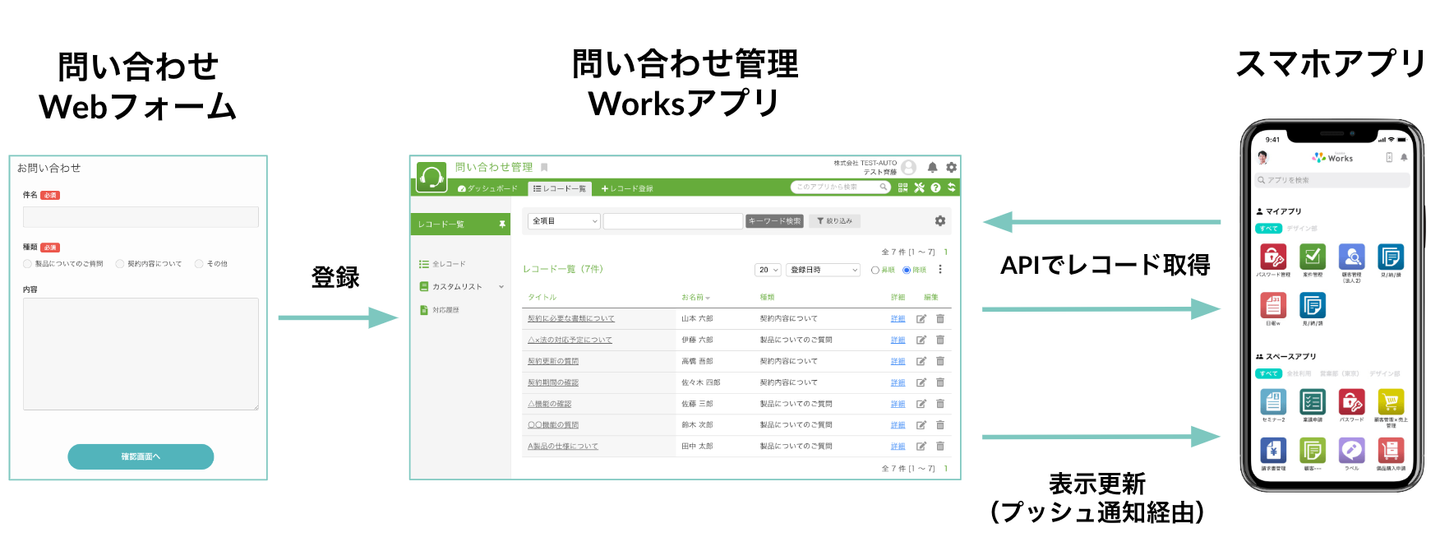Click the QR code icon in green toolbar
Screen dimensions: 1440x551
[903, 187]
